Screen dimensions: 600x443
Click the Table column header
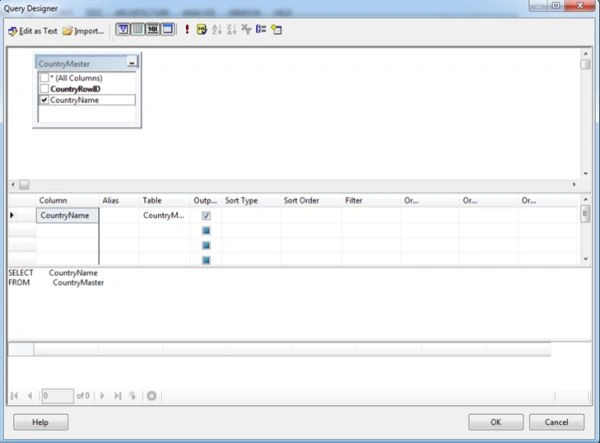(152, 200)
